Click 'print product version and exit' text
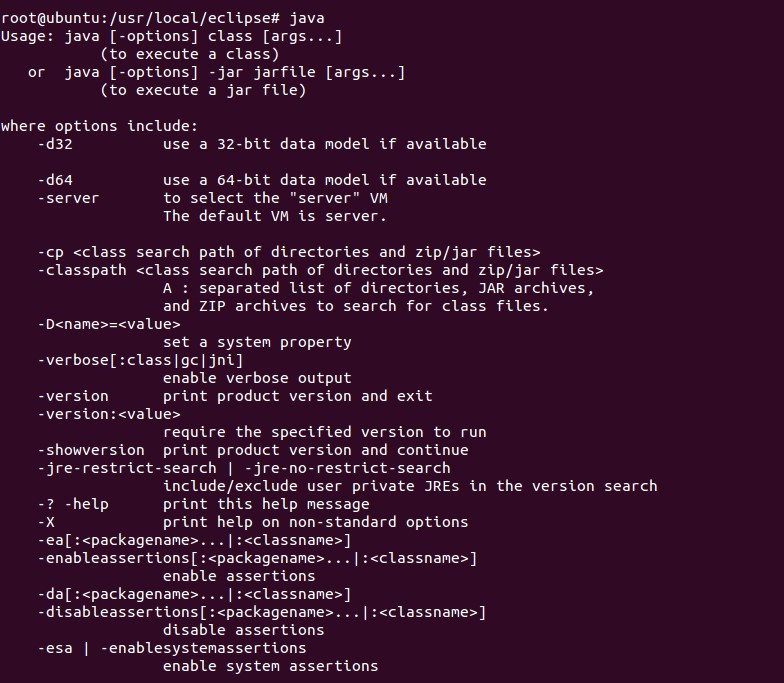The height and width of the screenshot is (683, 784). tap(297, 396)
